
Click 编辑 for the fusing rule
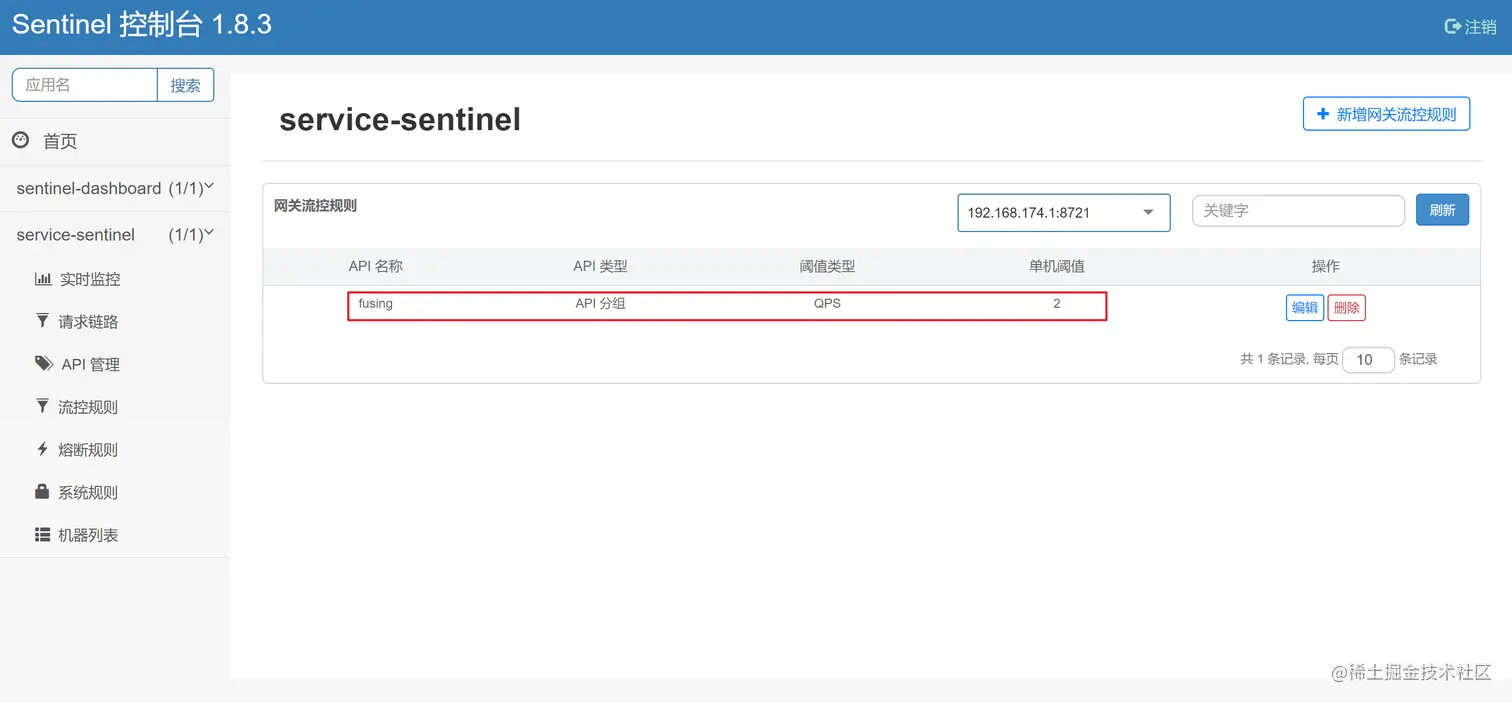click(x=1305, y=307)
